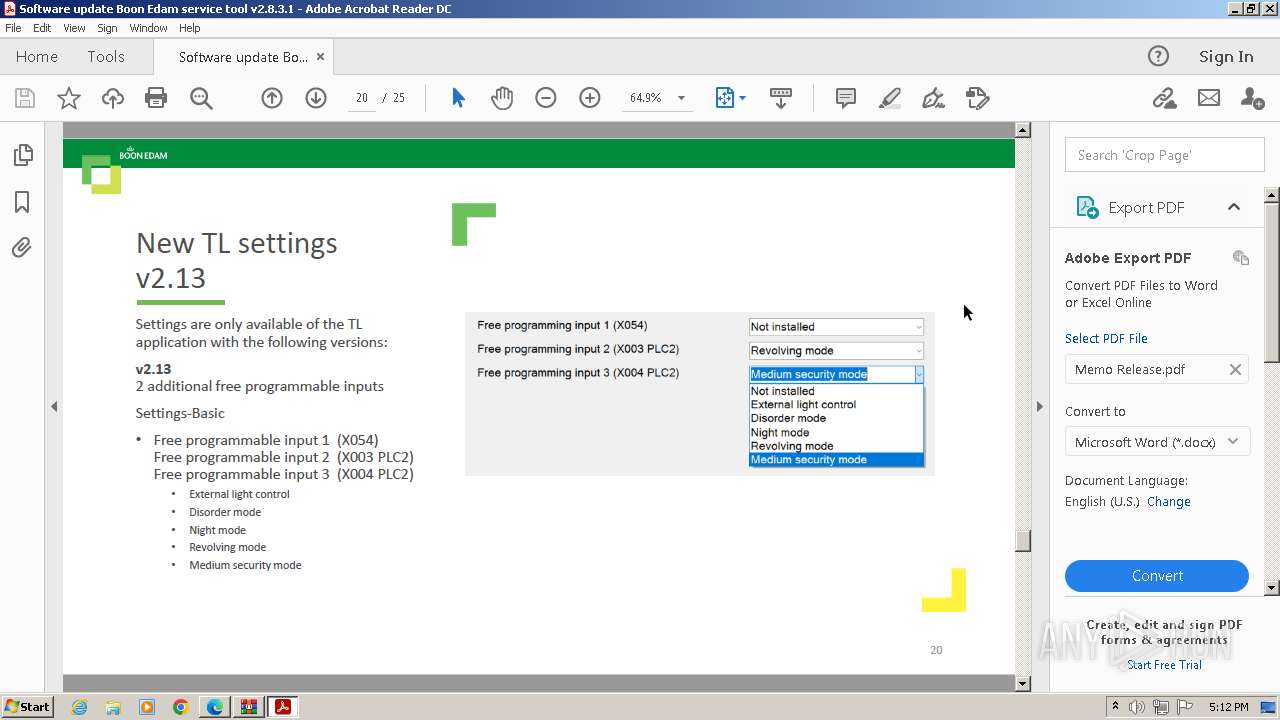Screen dimensions: 1280x720
Task: Open Help question mark icon
Action: click(1158, 56)
